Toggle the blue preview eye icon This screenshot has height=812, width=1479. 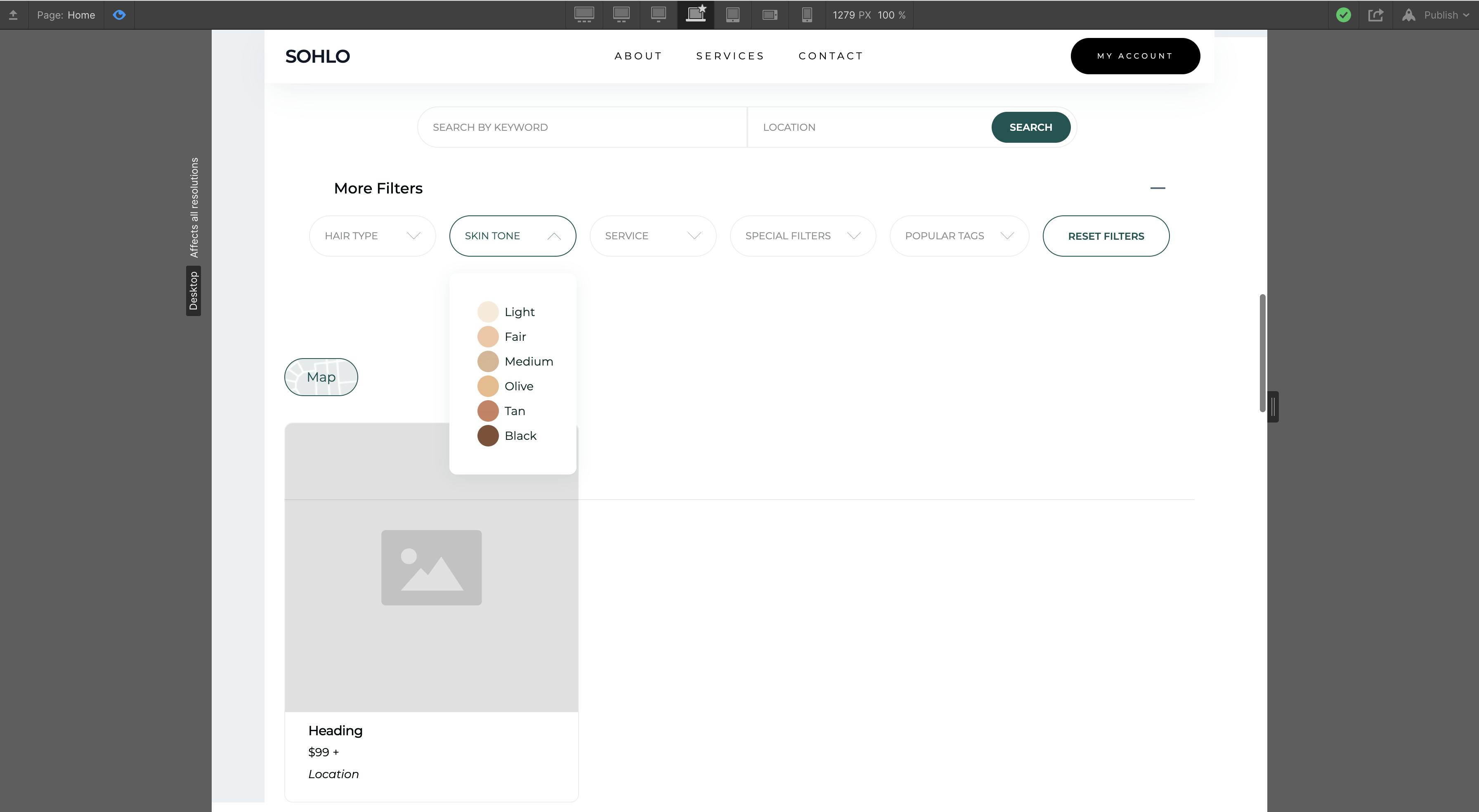tap(119, 15)
